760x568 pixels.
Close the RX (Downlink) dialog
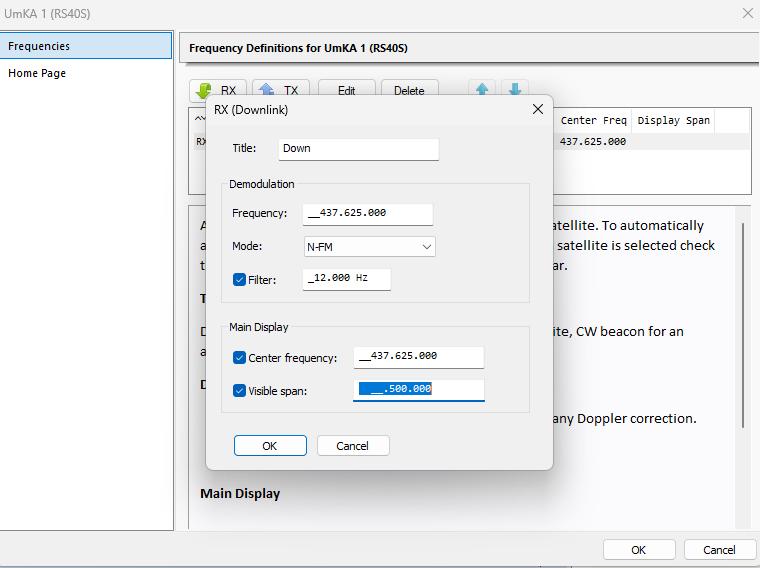coord(537,109)
